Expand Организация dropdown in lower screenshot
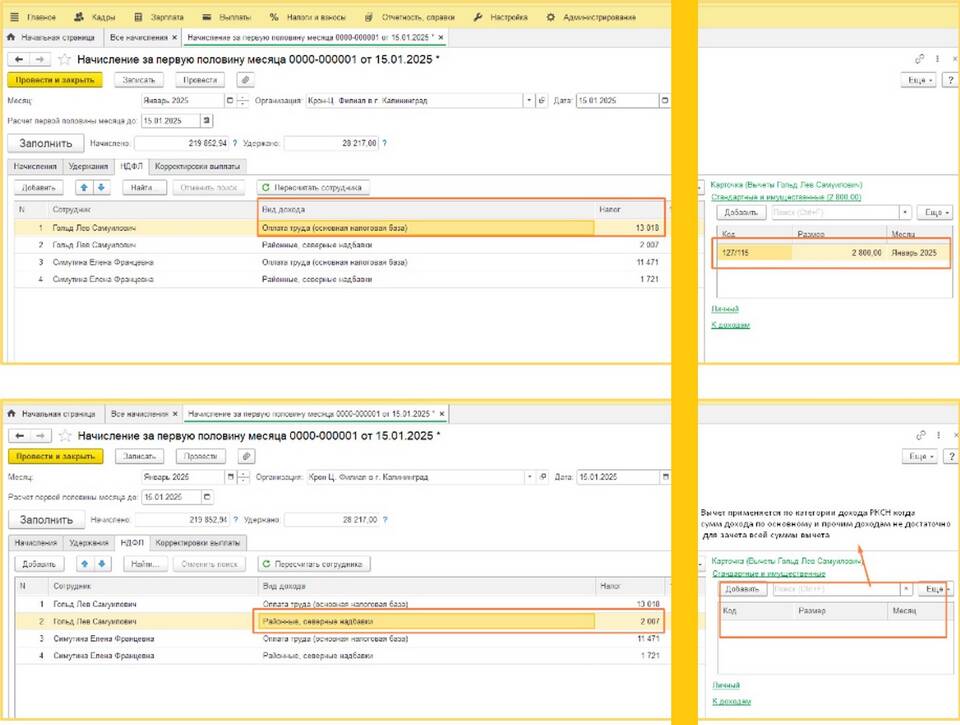 [529, 477]
